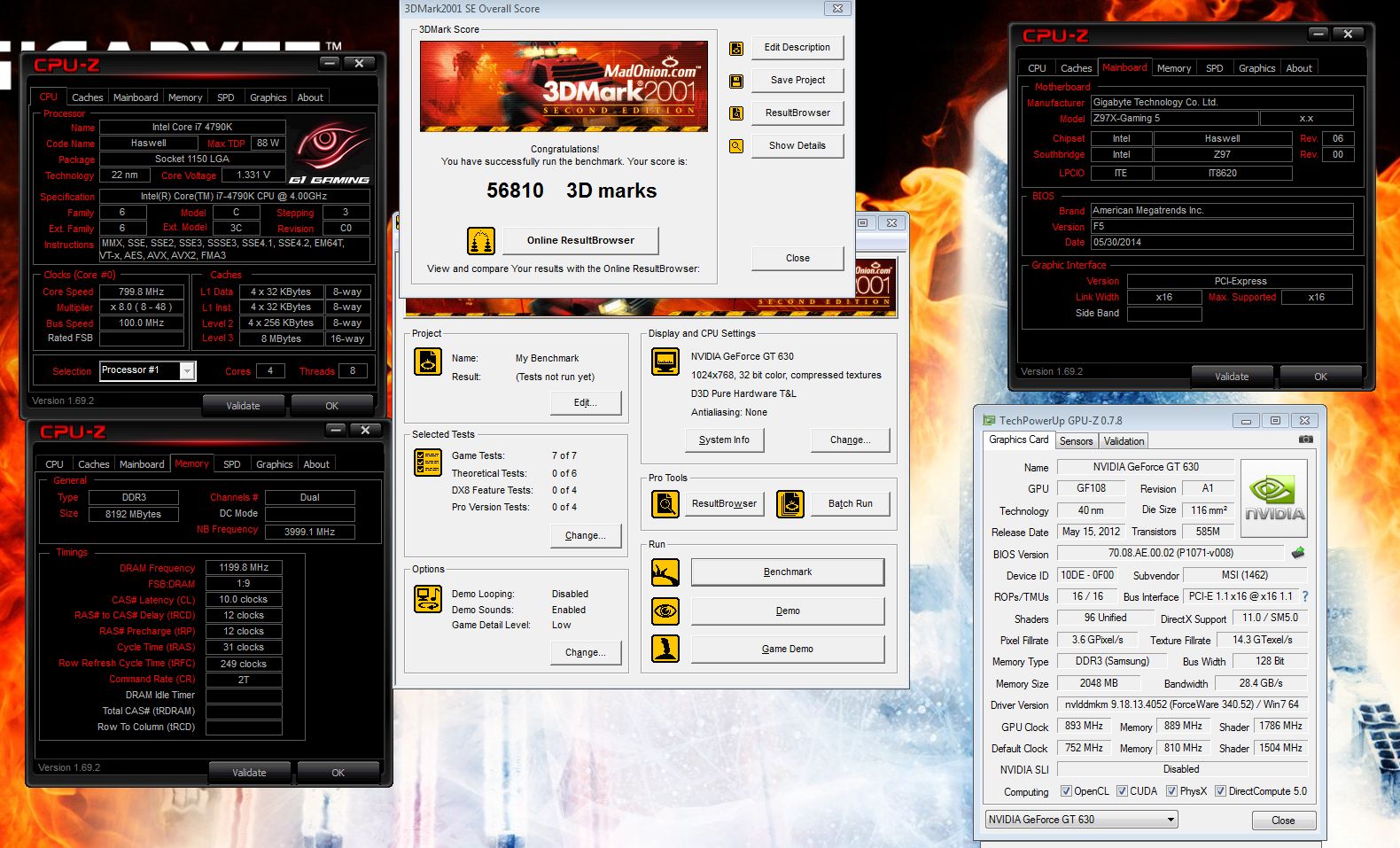Click the Selected Tests checklist icon
The image size is (1400, 848).
coord(428,463)
